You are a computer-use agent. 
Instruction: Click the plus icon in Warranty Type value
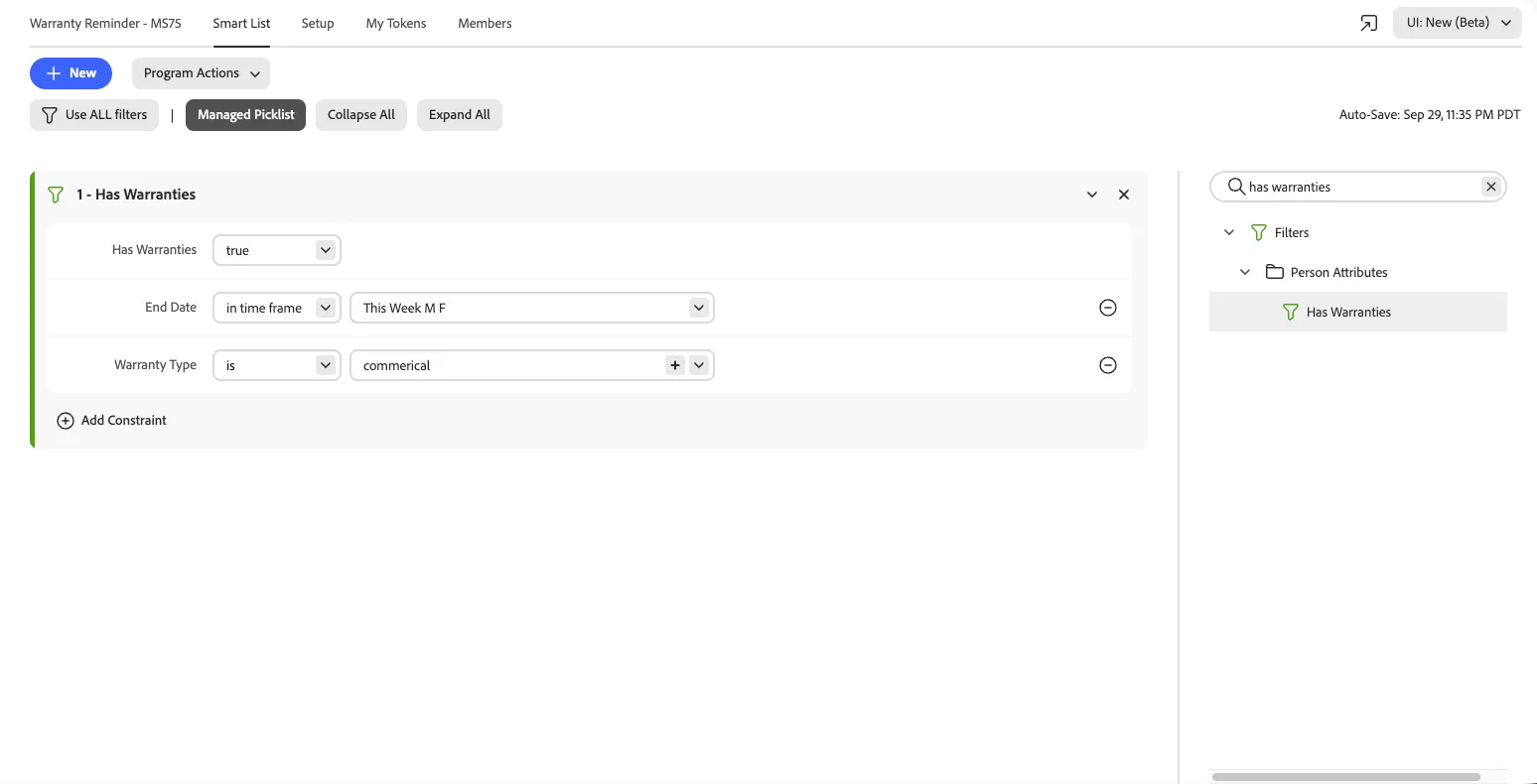pyautogui.click(x=675, y=365)
